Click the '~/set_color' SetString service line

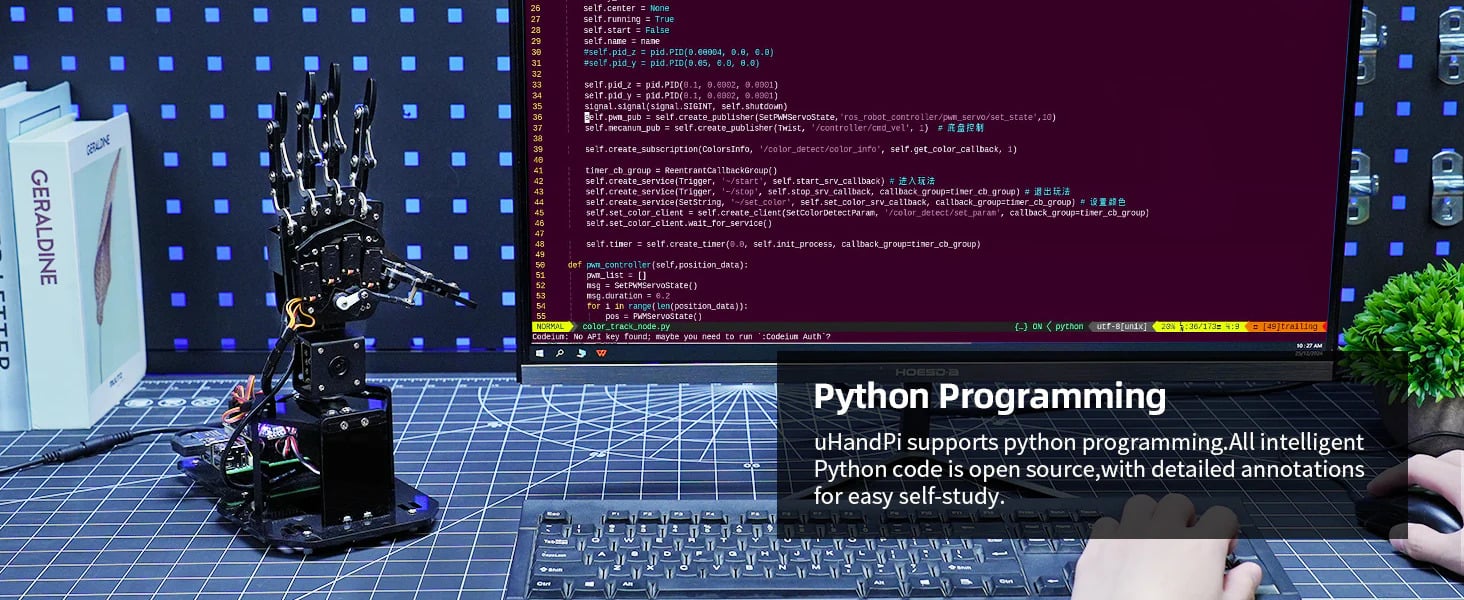tap(855, 203)
